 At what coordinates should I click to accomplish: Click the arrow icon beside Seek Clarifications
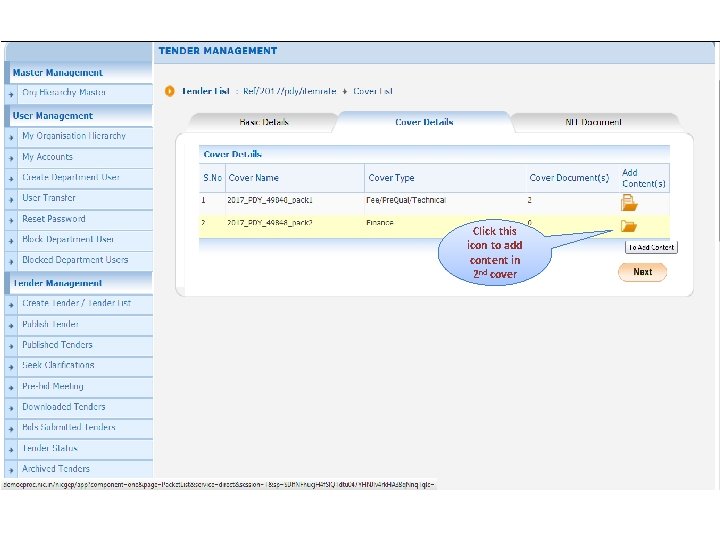[11, 367]
